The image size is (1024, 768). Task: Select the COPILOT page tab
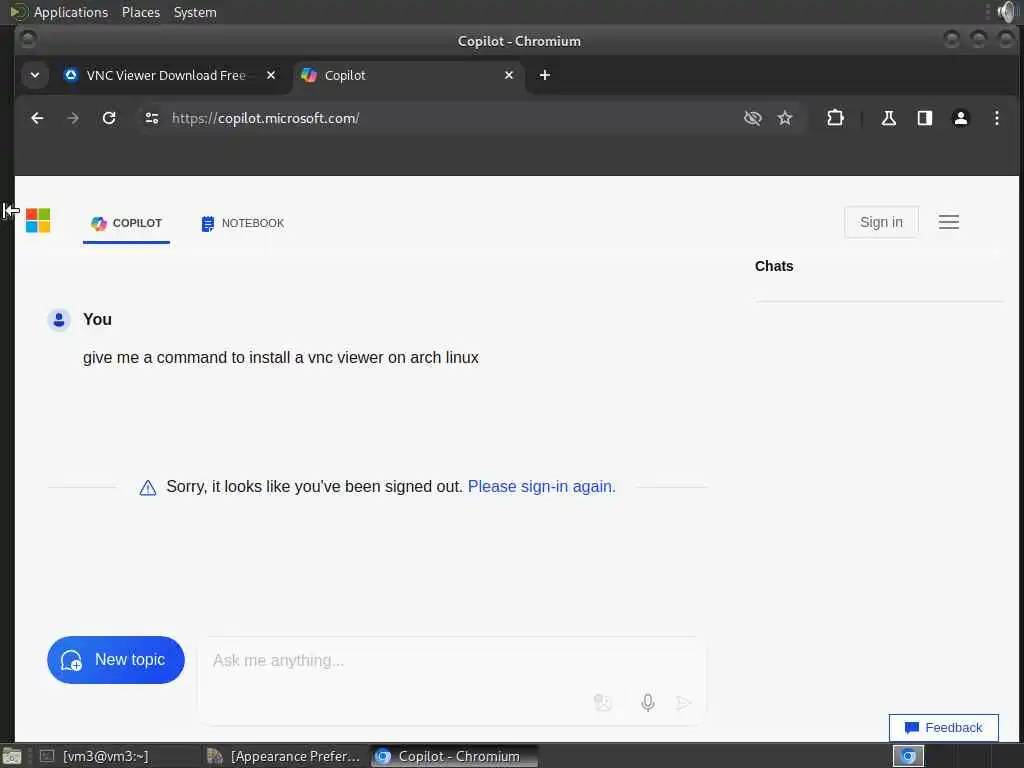pos(126,223)
